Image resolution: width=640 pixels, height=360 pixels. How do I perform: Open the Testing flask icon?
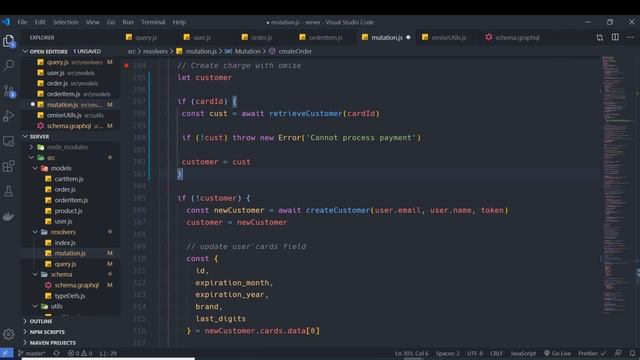(x=9, y=191)
